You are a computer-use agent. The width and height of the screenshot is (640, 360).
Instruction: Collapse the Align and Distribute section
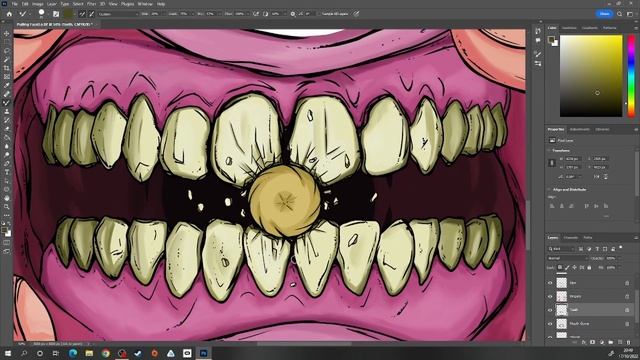coord(549,189)
